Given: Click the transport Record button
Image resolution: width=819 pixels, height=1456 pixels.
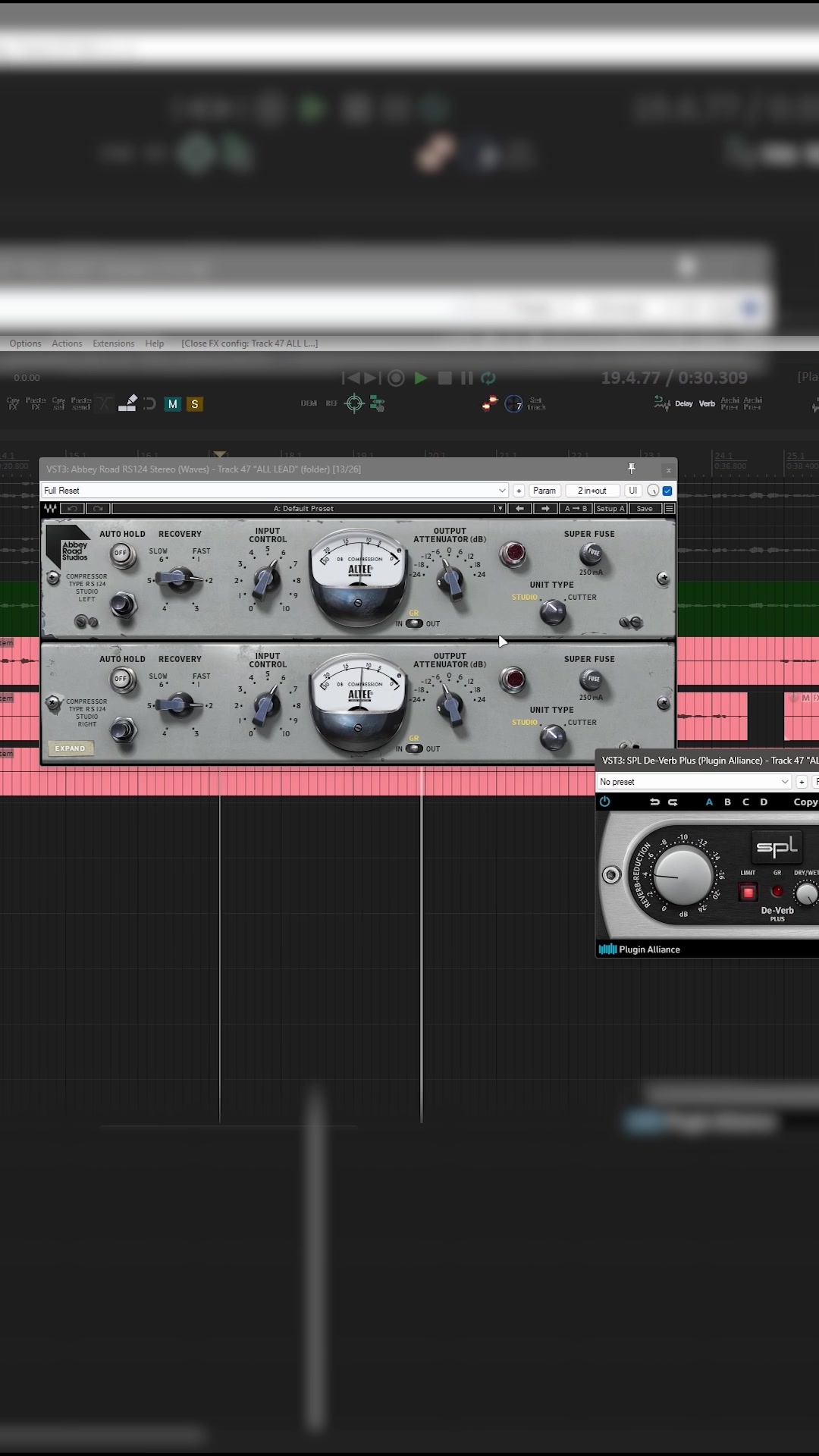Looking at the screenshot, I should pyautogui.click(x=396, y=378).
